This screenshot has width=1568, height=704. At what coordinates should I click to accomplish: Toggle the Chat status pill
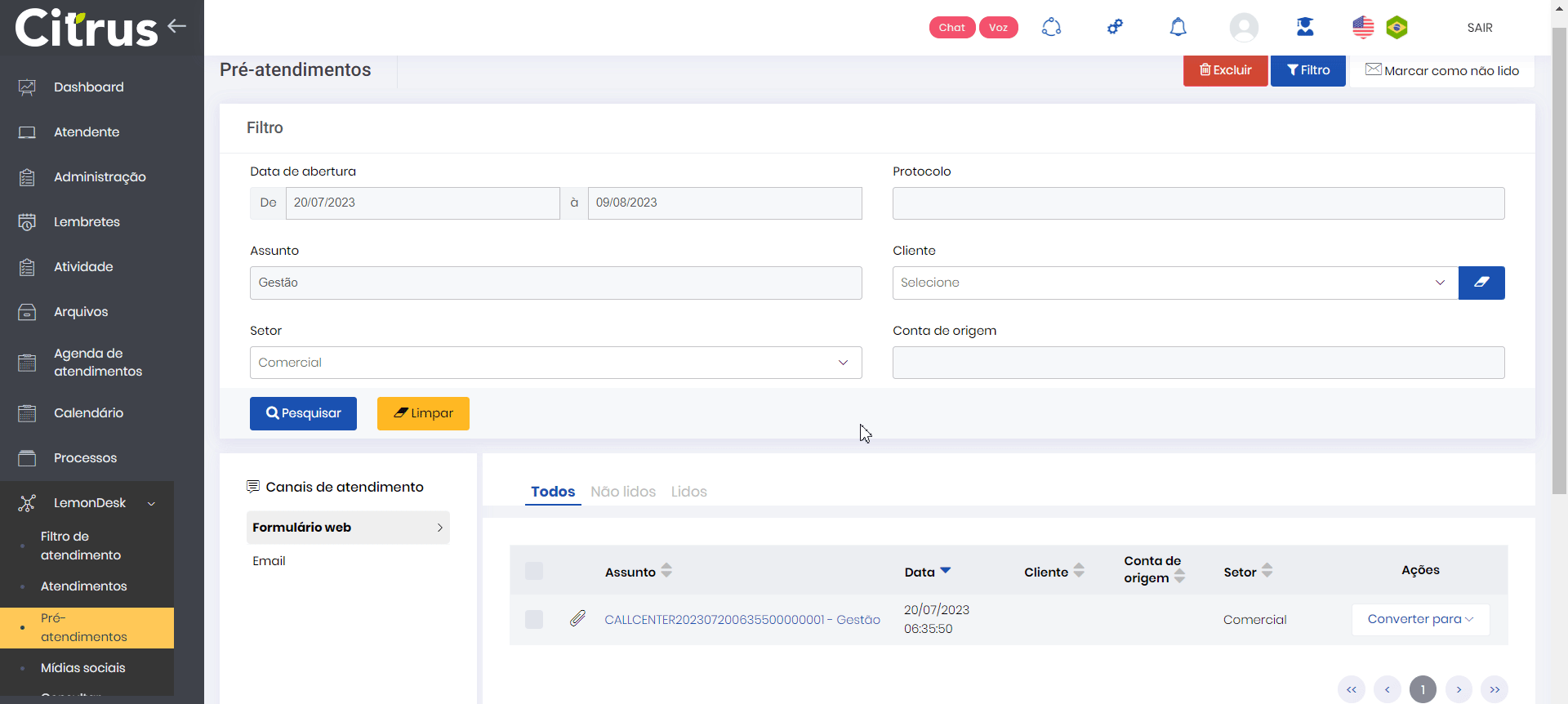point(951,28)
